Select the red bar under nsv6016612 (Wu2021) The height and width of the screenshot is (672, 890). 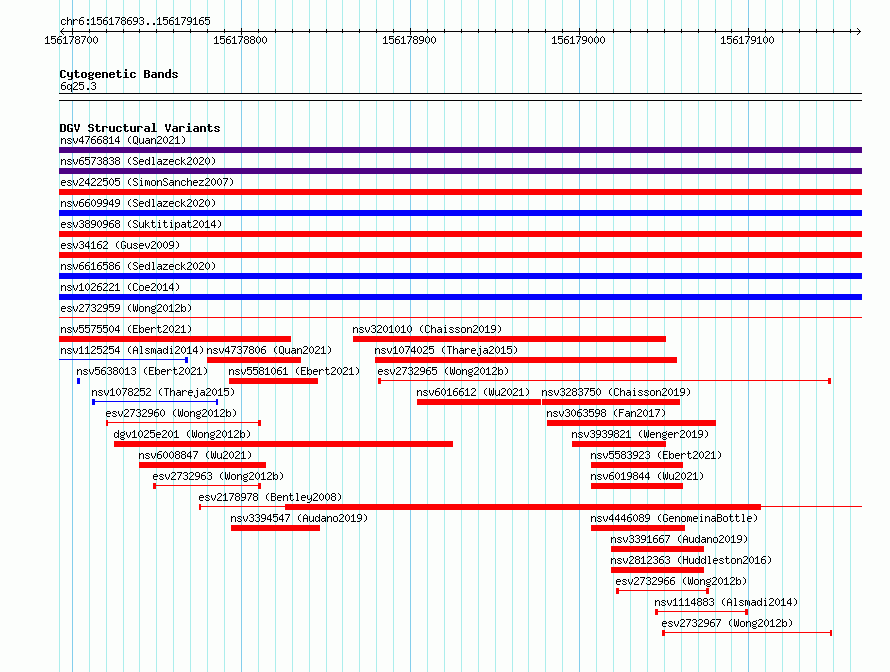point(479,402)
